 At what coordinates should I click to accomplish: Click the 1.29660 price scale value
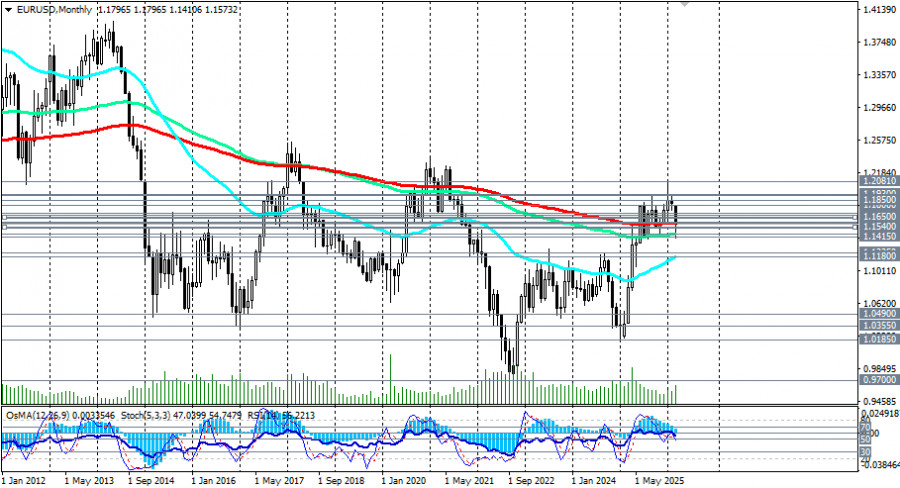coord(880,108)
